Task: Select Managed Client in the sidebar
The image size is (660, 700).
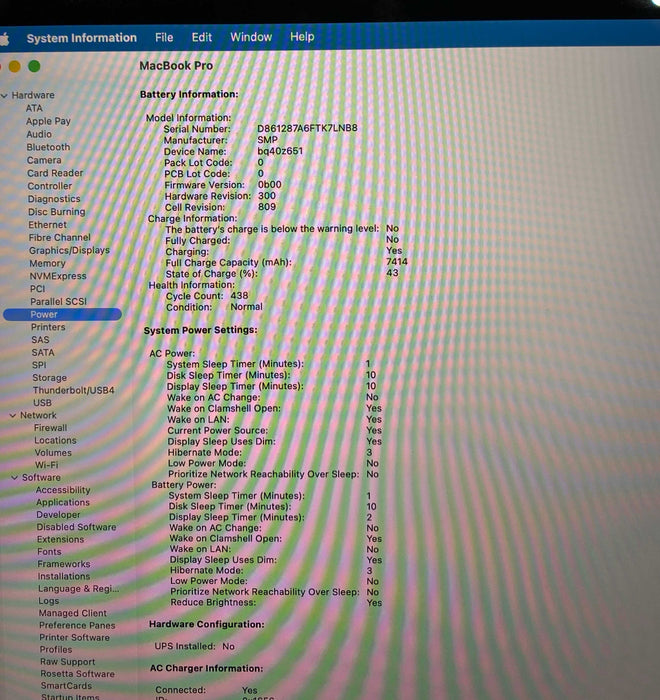Action: coord(73,613)
